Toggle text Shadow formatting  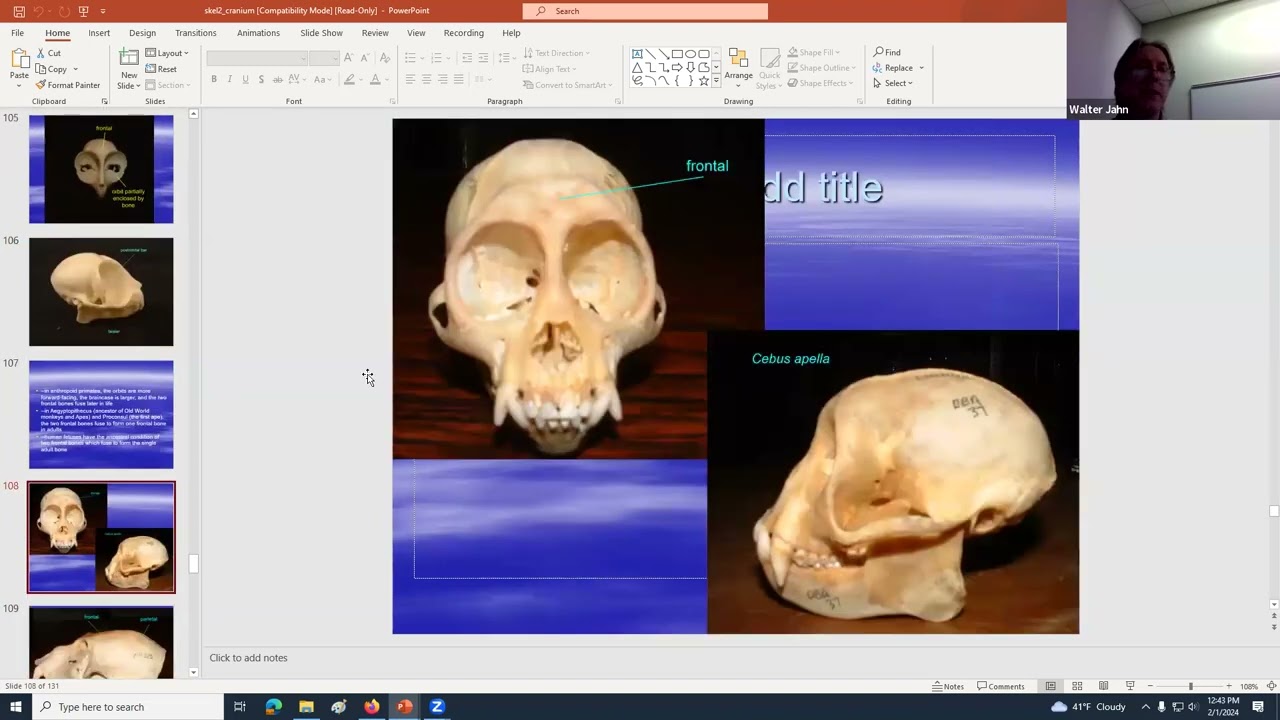tap(261, 79)
